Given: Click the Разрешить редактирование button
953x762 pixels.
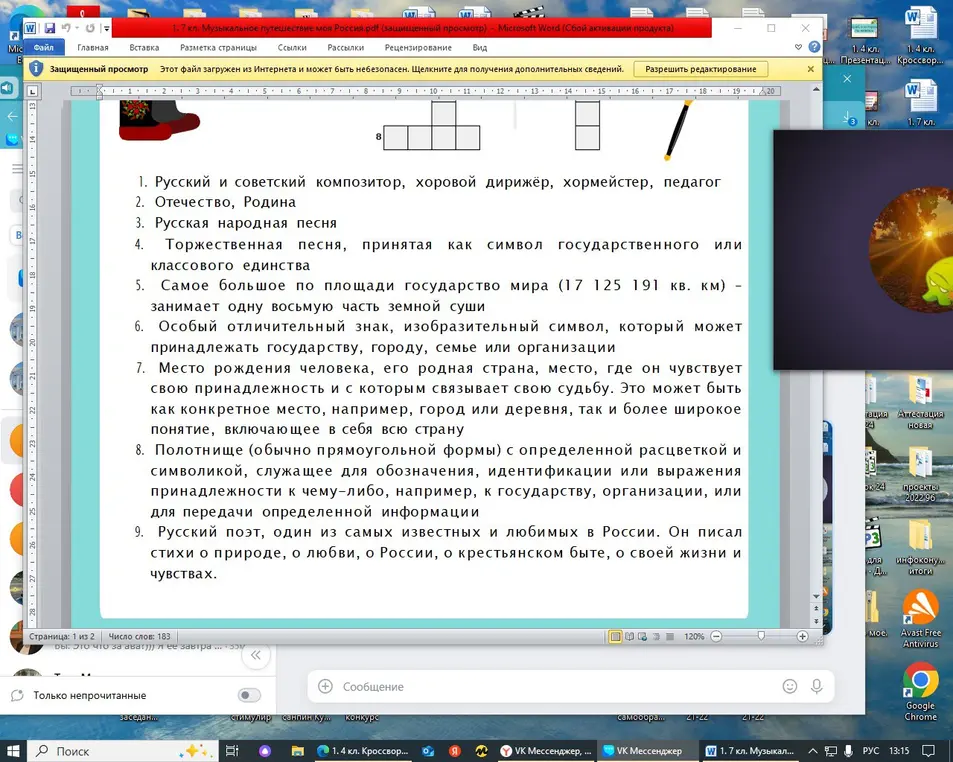Looking at the screenshot, I should 701,69.
